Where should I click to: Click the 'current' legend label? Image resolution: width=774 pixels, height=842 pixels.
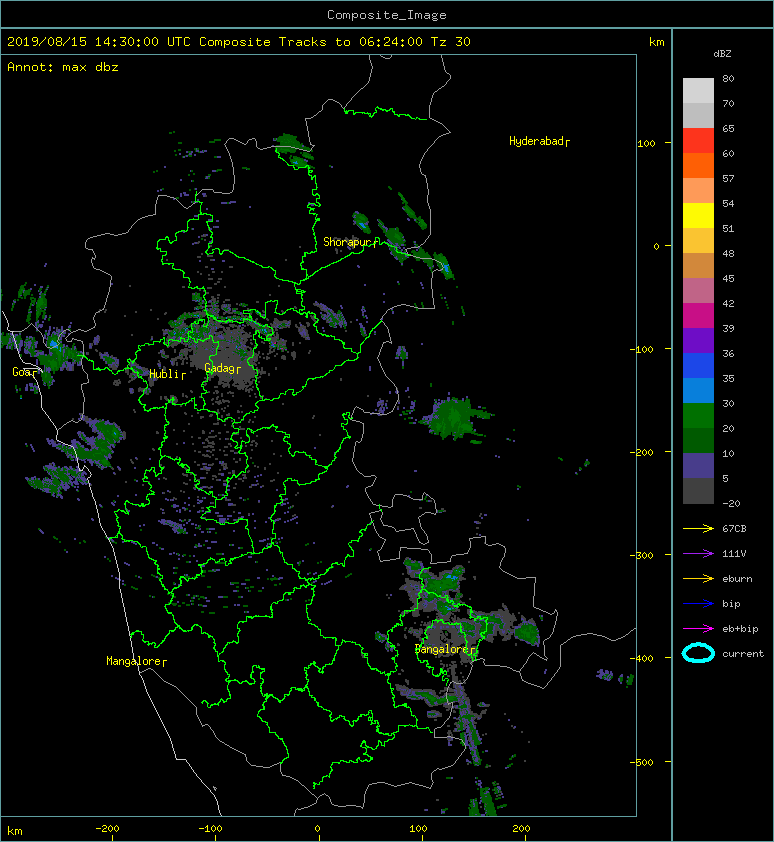point(743,654)
